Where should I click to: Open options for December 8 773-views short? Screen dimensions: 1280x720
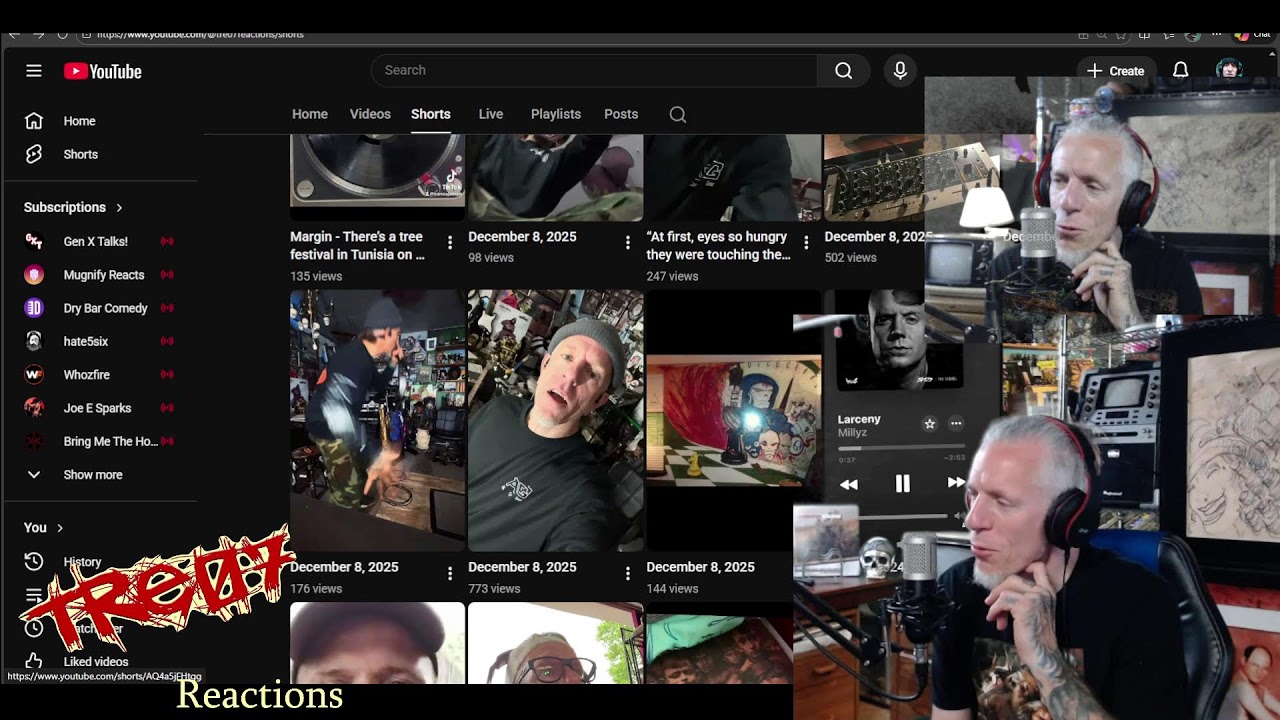(628, 573)
